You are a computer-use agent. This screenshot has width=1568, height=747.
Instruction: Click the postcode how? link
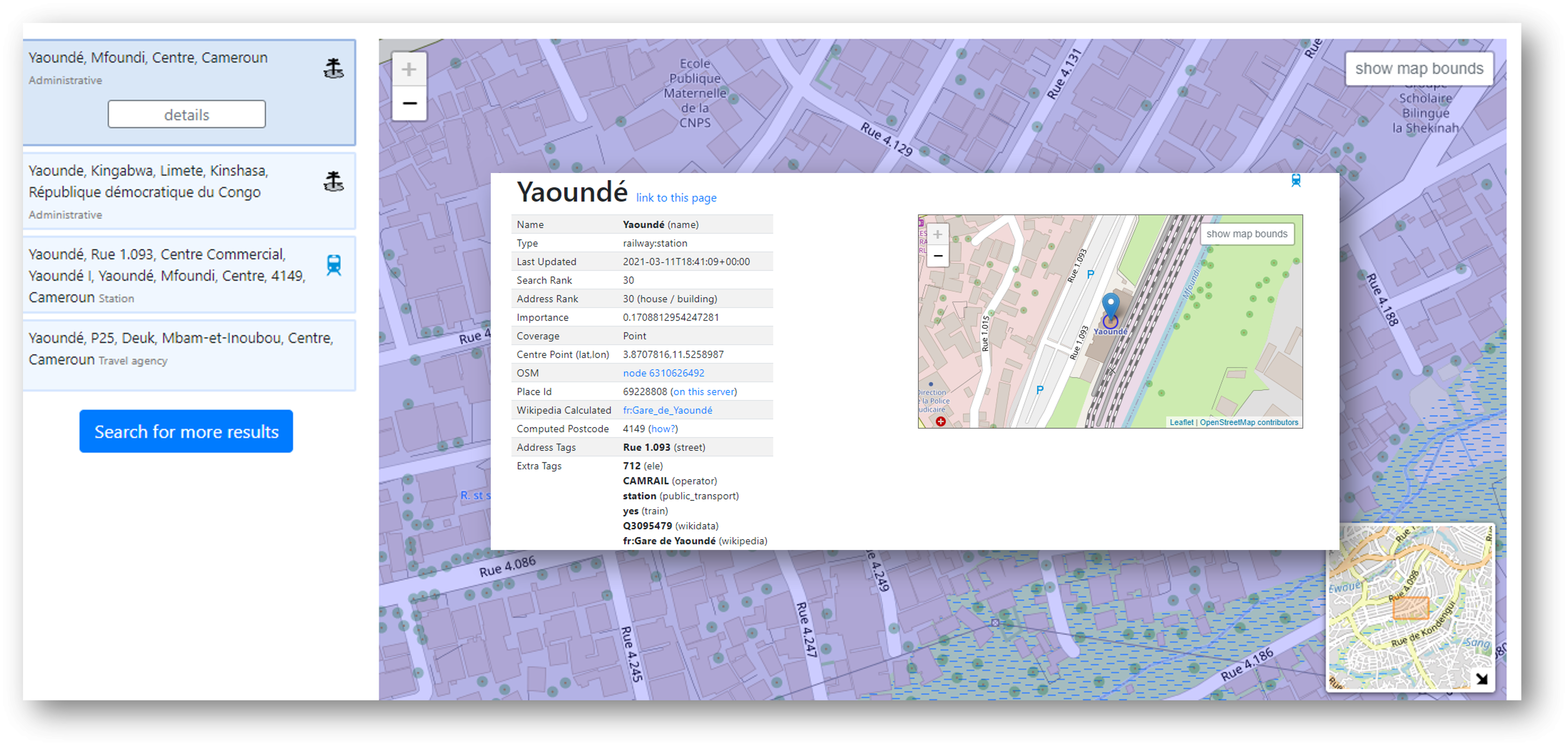(662, 429)
